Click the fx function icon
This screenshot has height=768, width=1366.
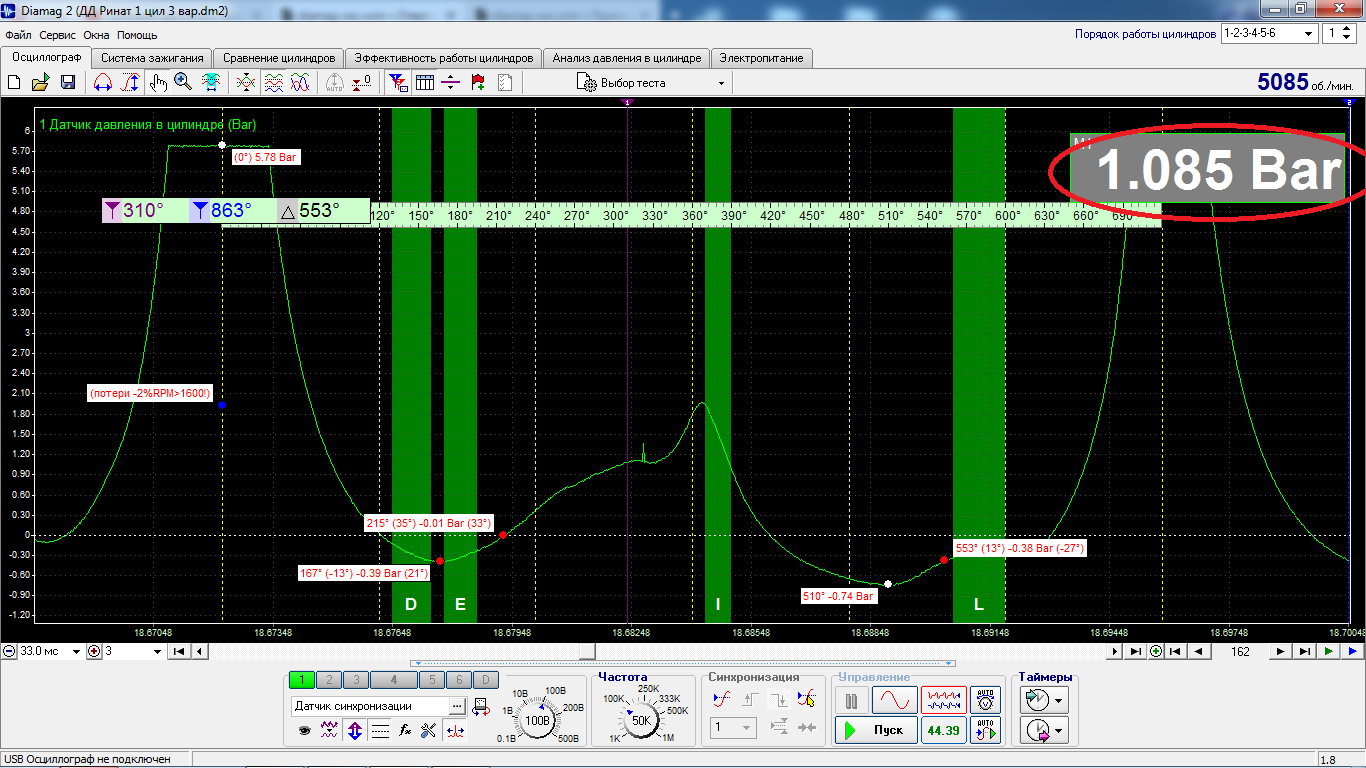point(405,731)
